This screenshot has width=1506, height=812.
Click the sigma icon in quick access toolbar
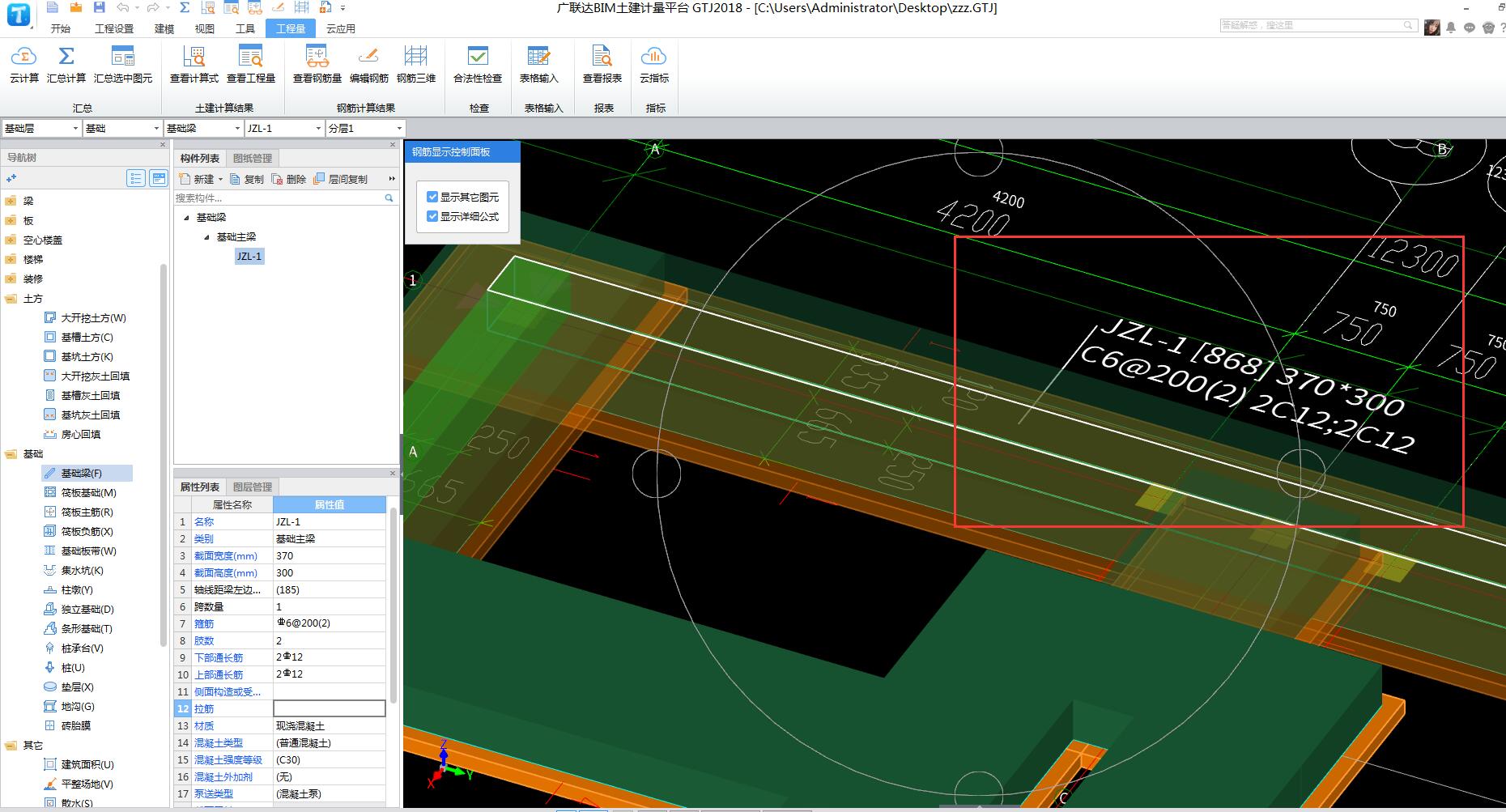tap(185, 7)
